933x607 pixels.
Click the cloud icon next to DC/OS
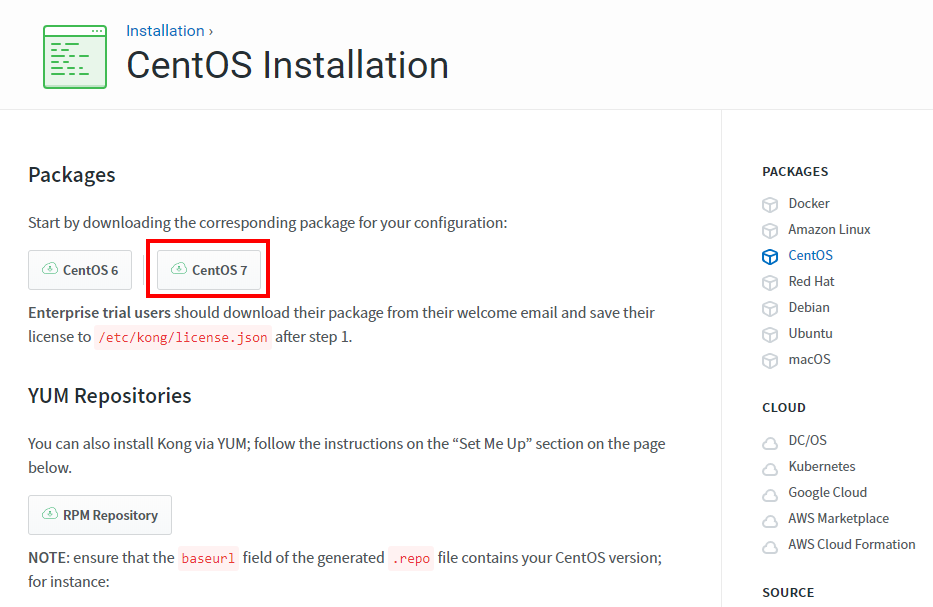(x=770, y=444)
